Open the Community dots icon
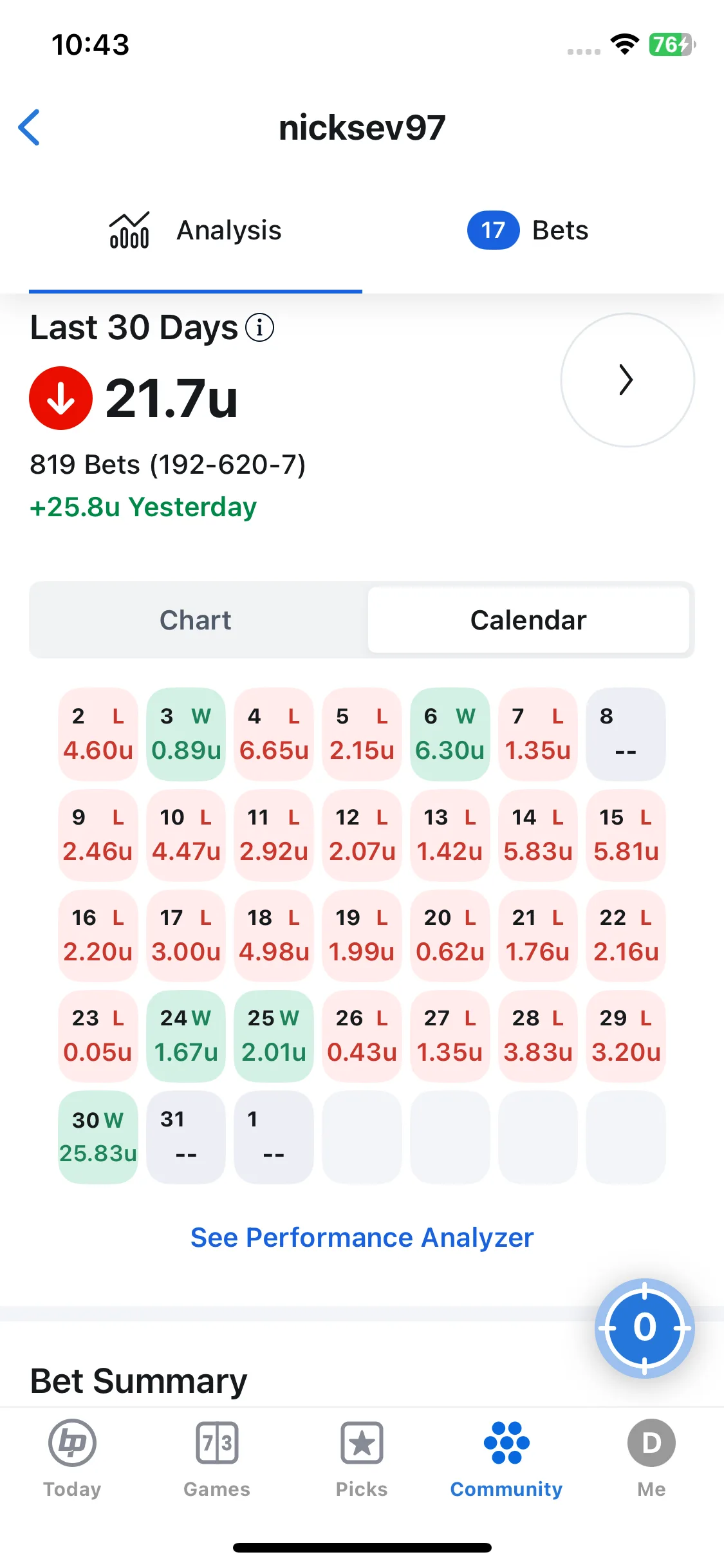Viewport: 724px width, 1568px height. [506, 1442]
